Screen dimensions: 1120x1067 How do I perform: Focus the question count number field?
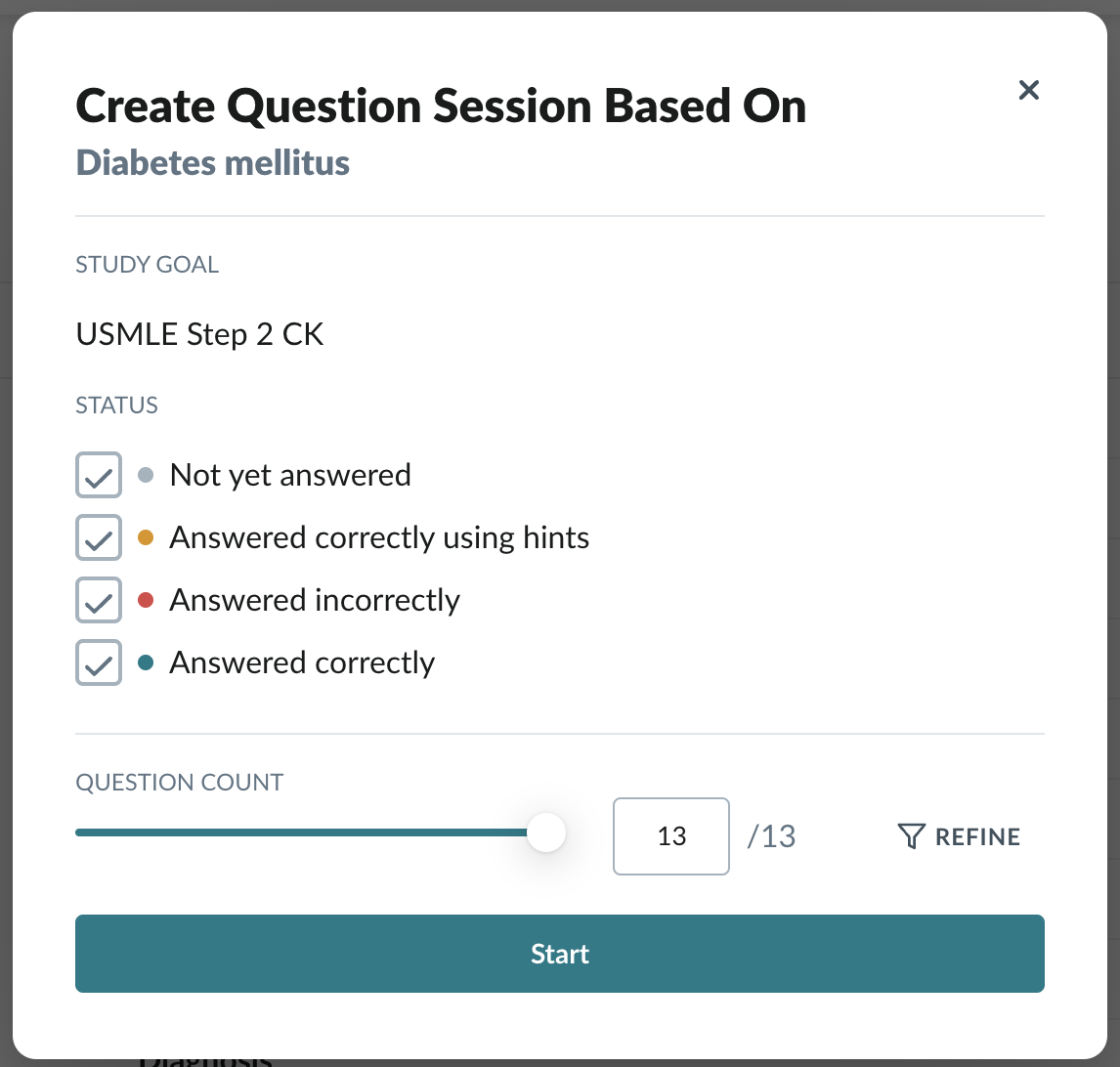pos(671,836)
